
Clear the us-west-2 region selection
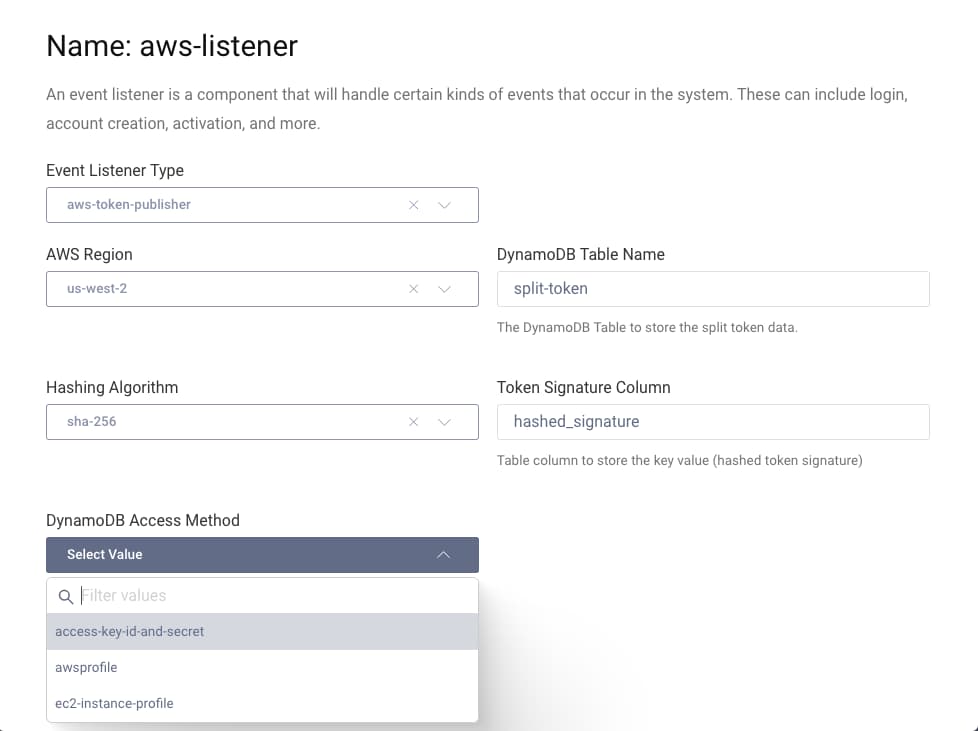413,288
